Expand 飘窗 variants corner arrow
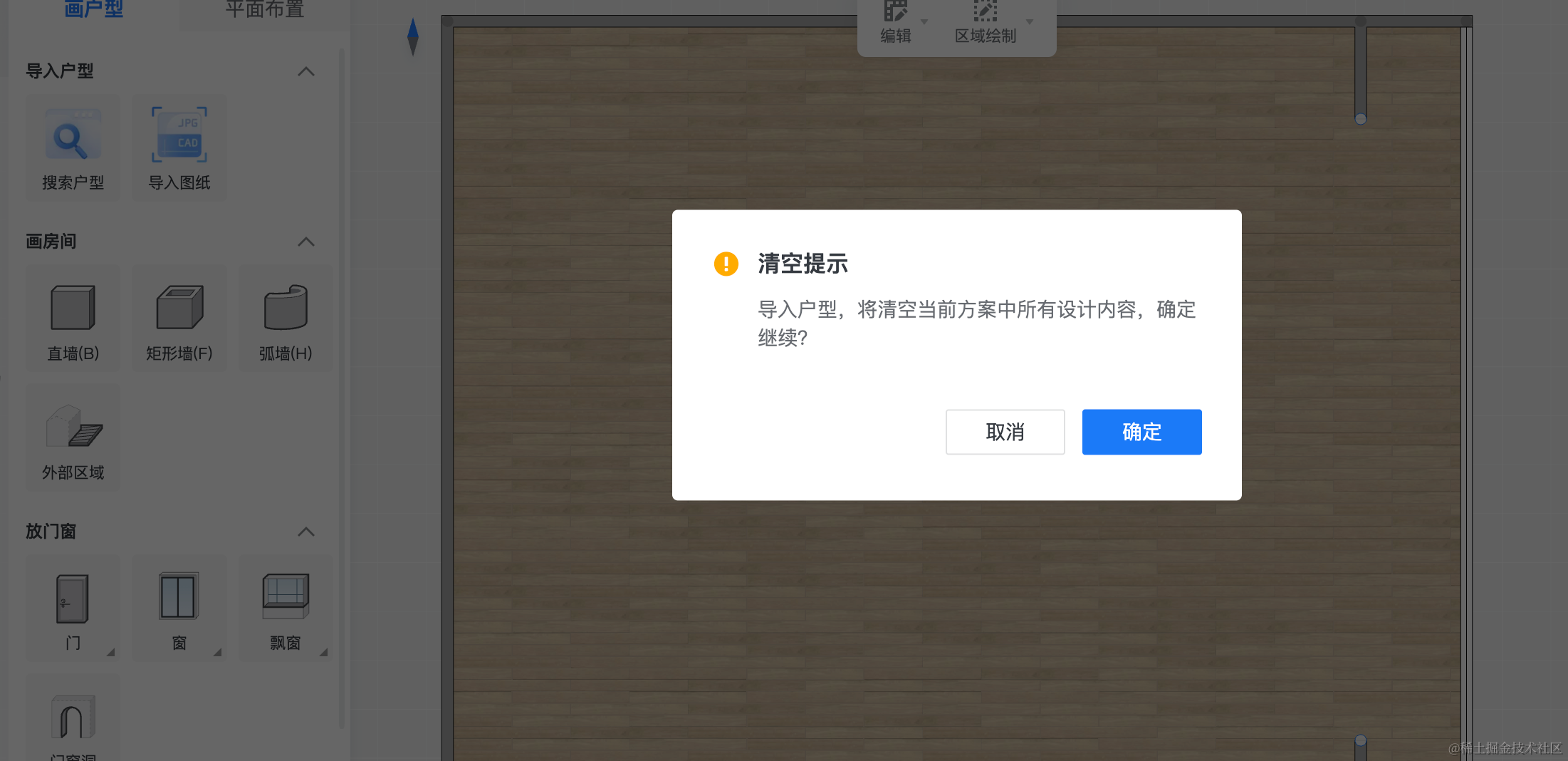This screenshot has width=1568, height=761. [x=324, y=652]
